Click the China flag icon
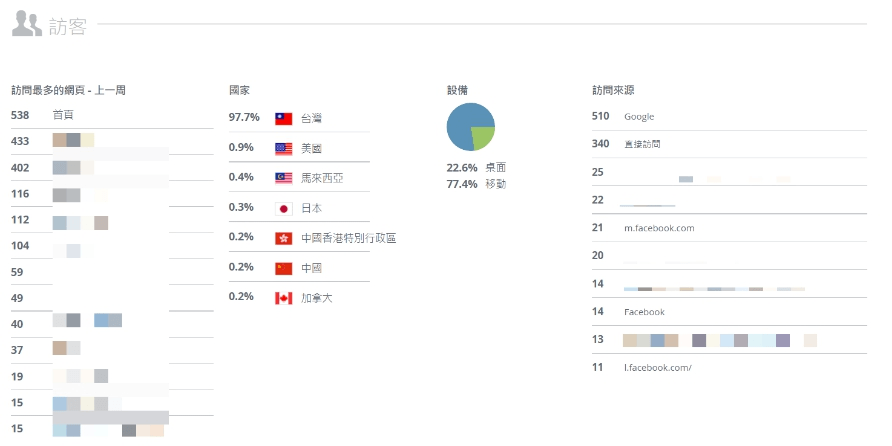This screenshot has height=446, width=892. tap(283, 268)
